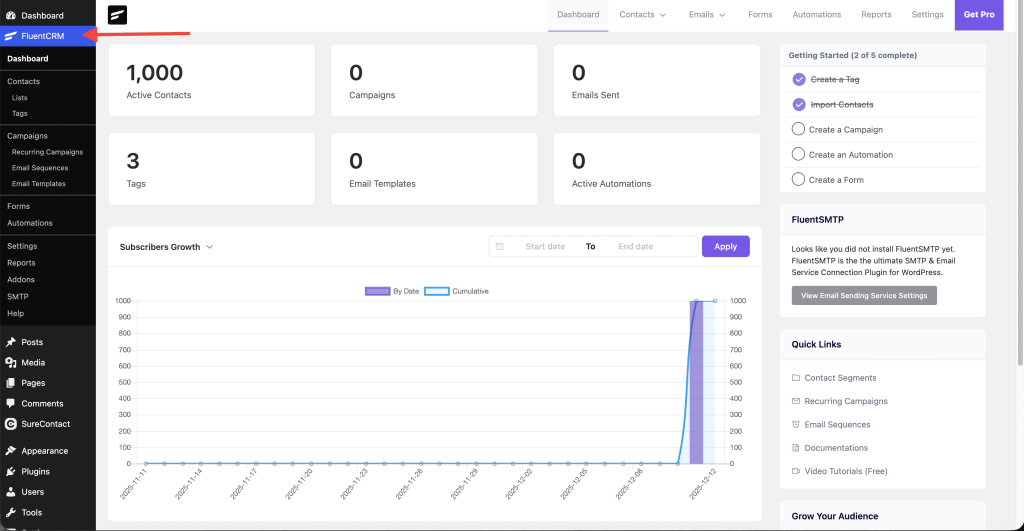This screenshot has height=531, width=1024.
Task: Click the purple Apply button
Action: (725, 246)
